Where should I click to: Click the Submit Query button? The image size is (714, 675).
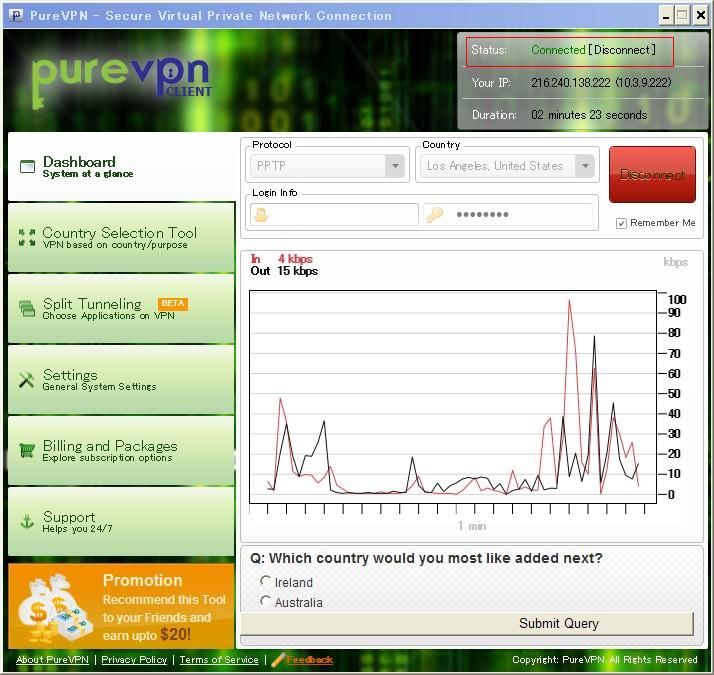click(467, 624)
